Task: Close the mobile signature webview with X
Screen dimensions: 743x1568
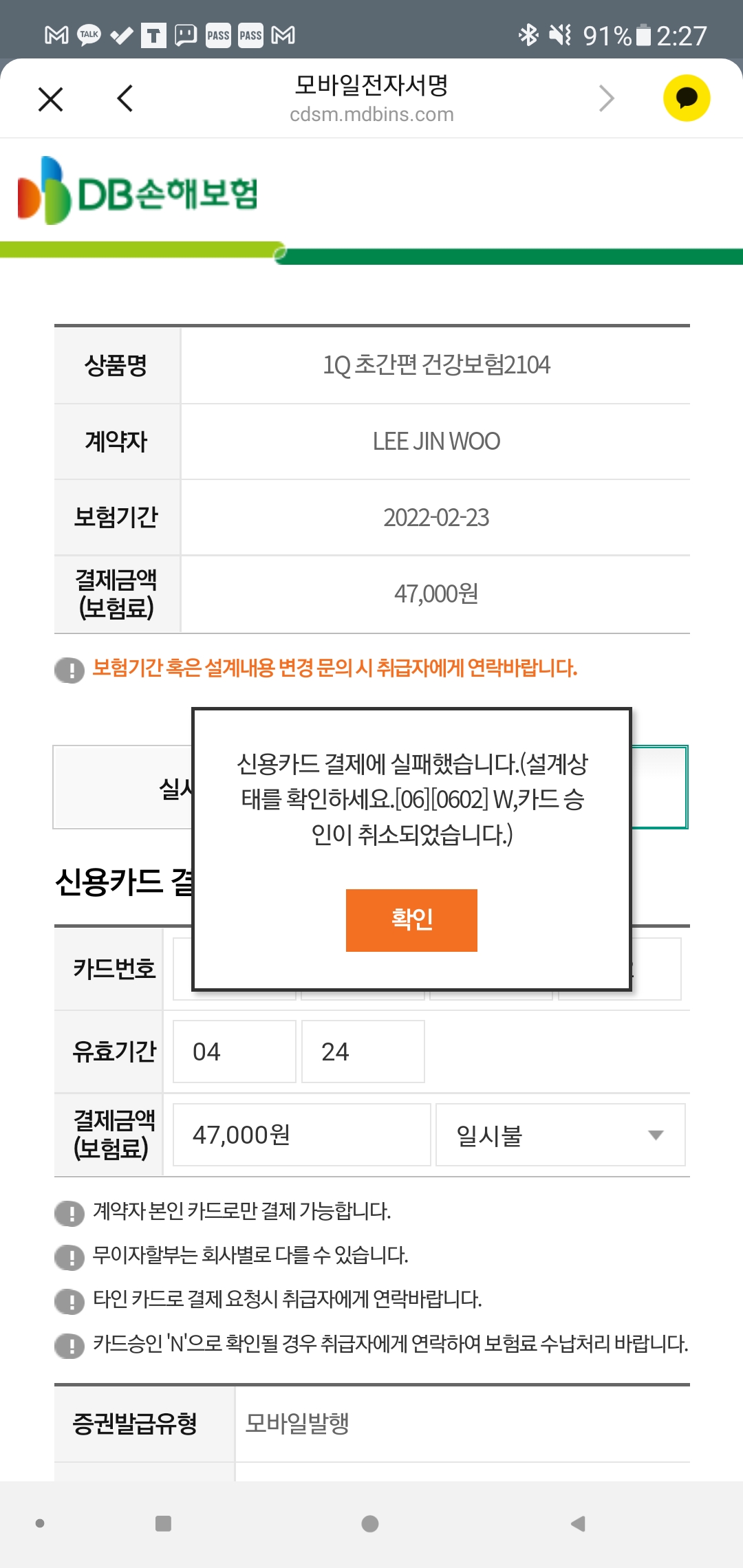Action: (x=51, y=99)
